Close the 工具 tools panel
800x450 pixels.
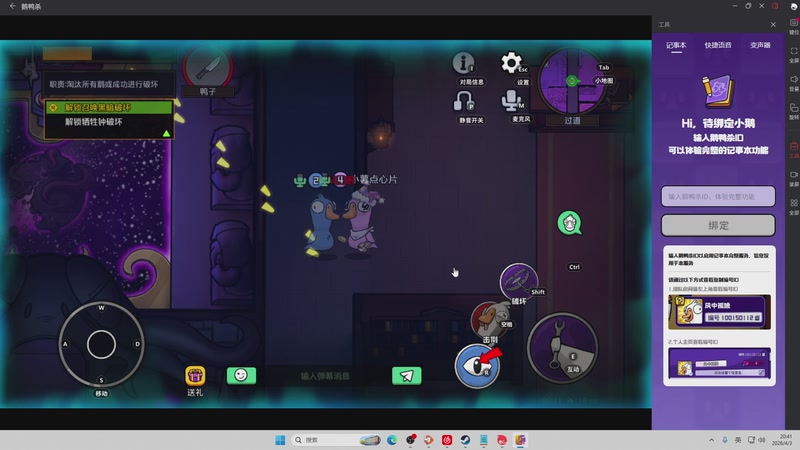(x=773, y=24)
